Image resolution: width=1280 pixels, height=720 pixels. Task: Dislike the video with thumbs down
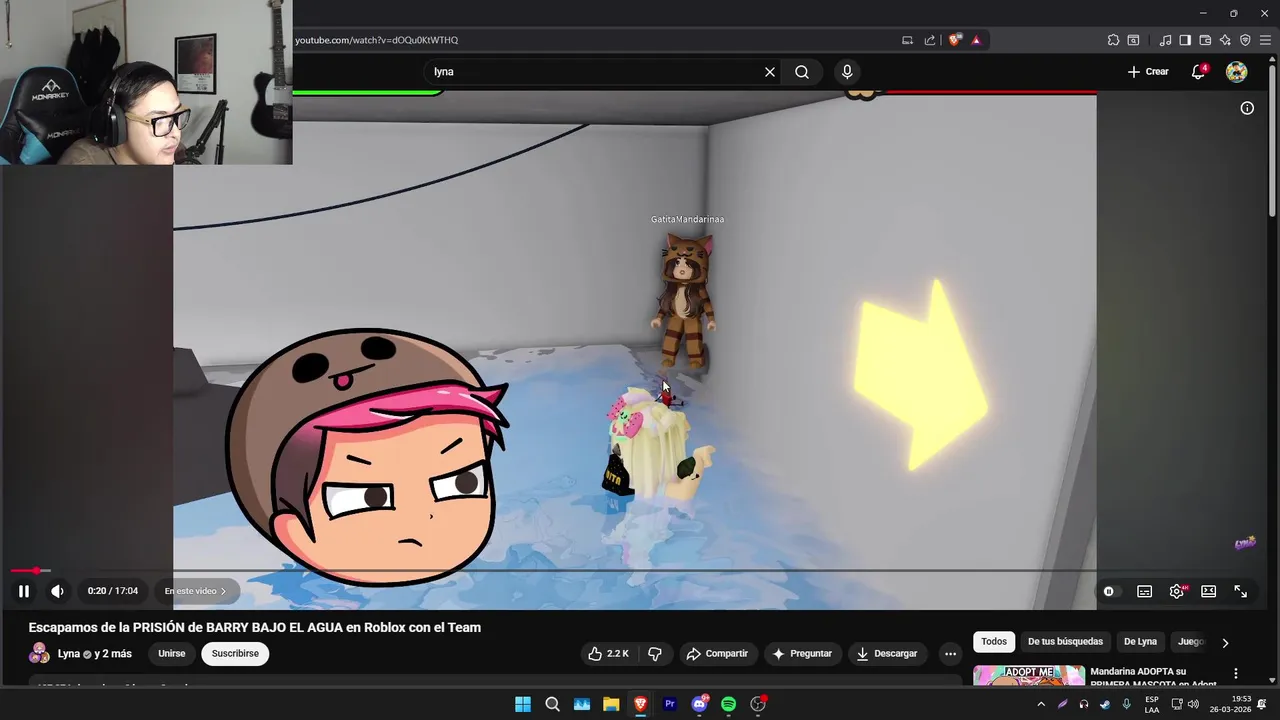655,653
